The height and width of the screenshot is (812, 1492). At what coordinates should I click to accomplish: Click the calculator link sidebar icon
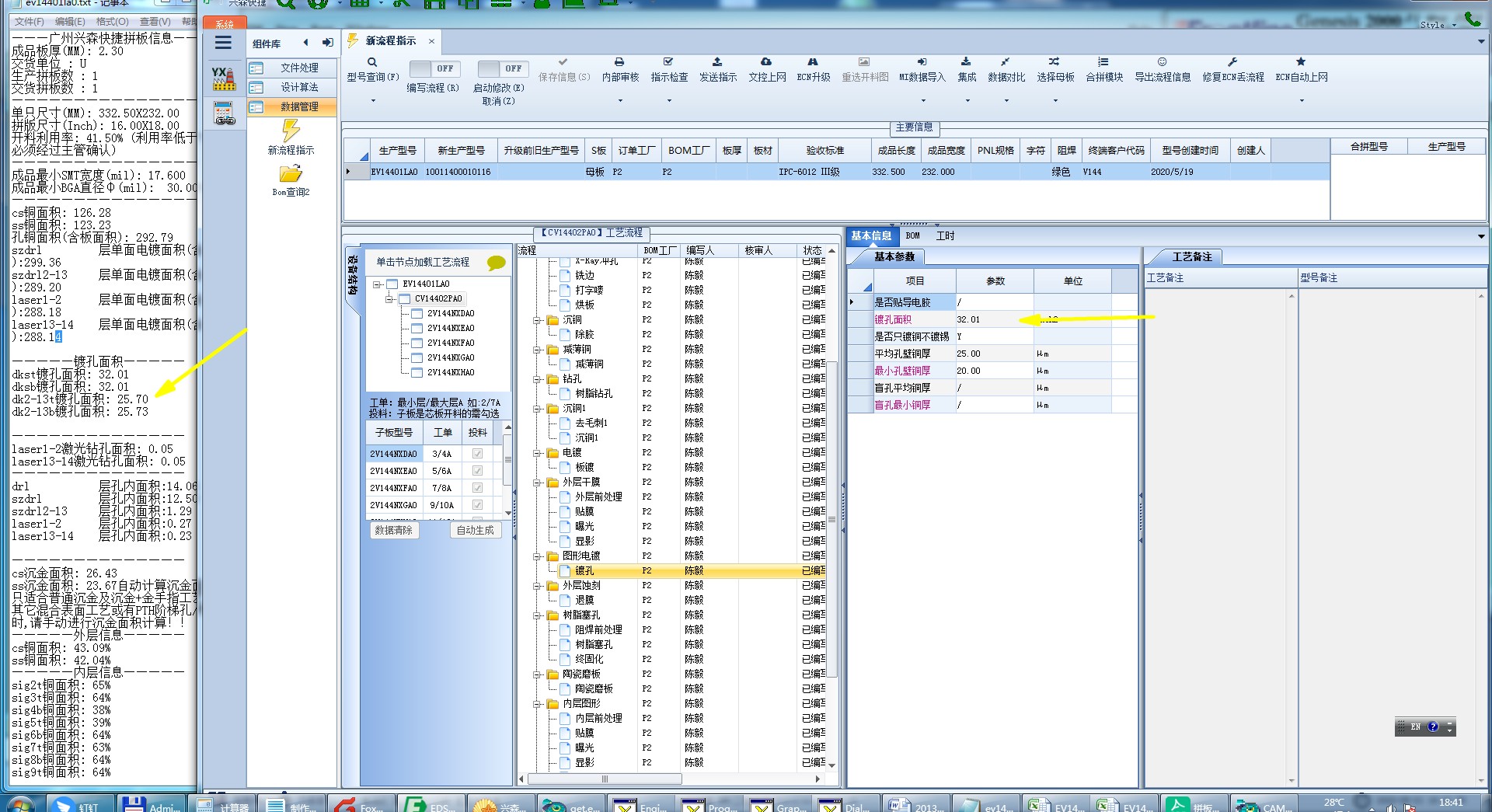225,113
